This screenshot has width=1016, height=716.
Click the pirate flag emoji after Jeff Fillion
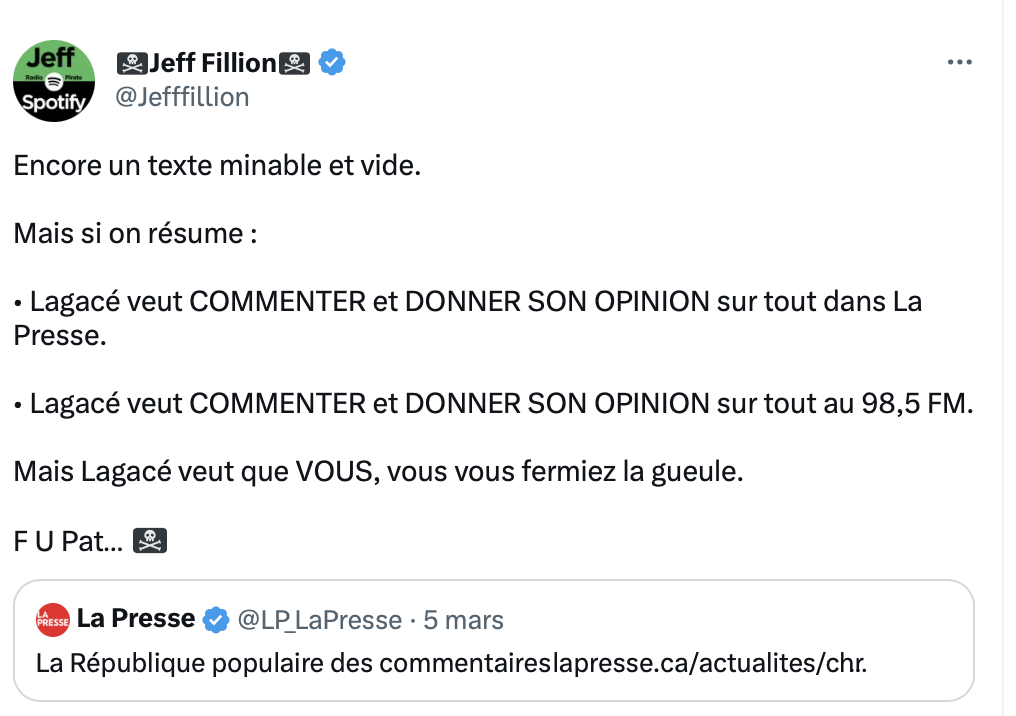pos(294,64)
